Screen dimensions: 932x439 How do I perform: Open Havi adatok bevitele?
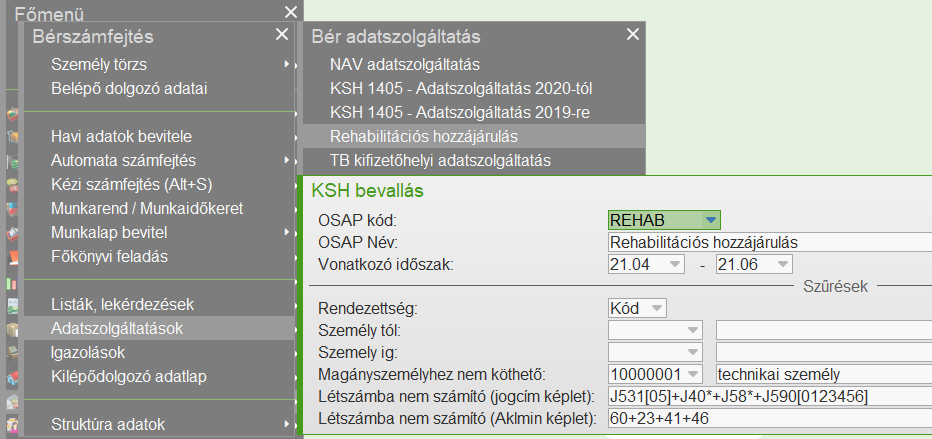point(158,137)
